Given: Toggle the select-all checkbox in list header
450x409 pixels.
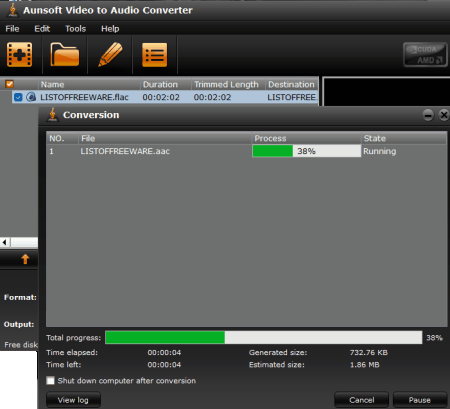Looking at the screenshot, I should 10,84.
